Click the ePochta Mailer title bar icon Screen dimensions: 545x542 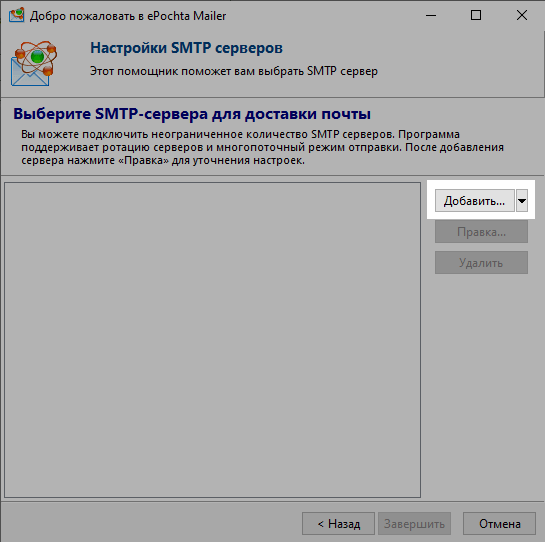[16, 15]
